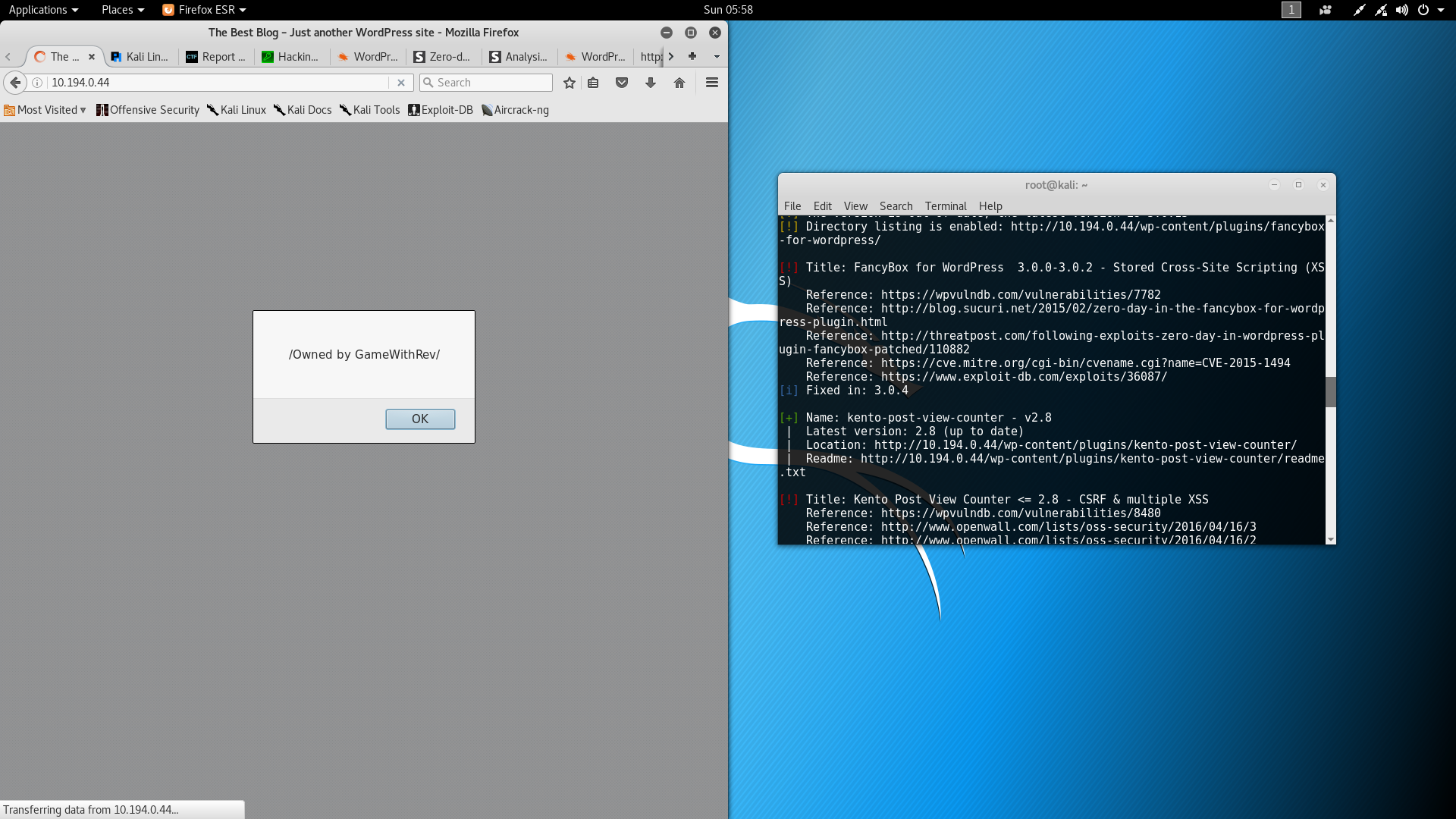
Task: Click network connection tray icon
Action: click(1381, 10)
